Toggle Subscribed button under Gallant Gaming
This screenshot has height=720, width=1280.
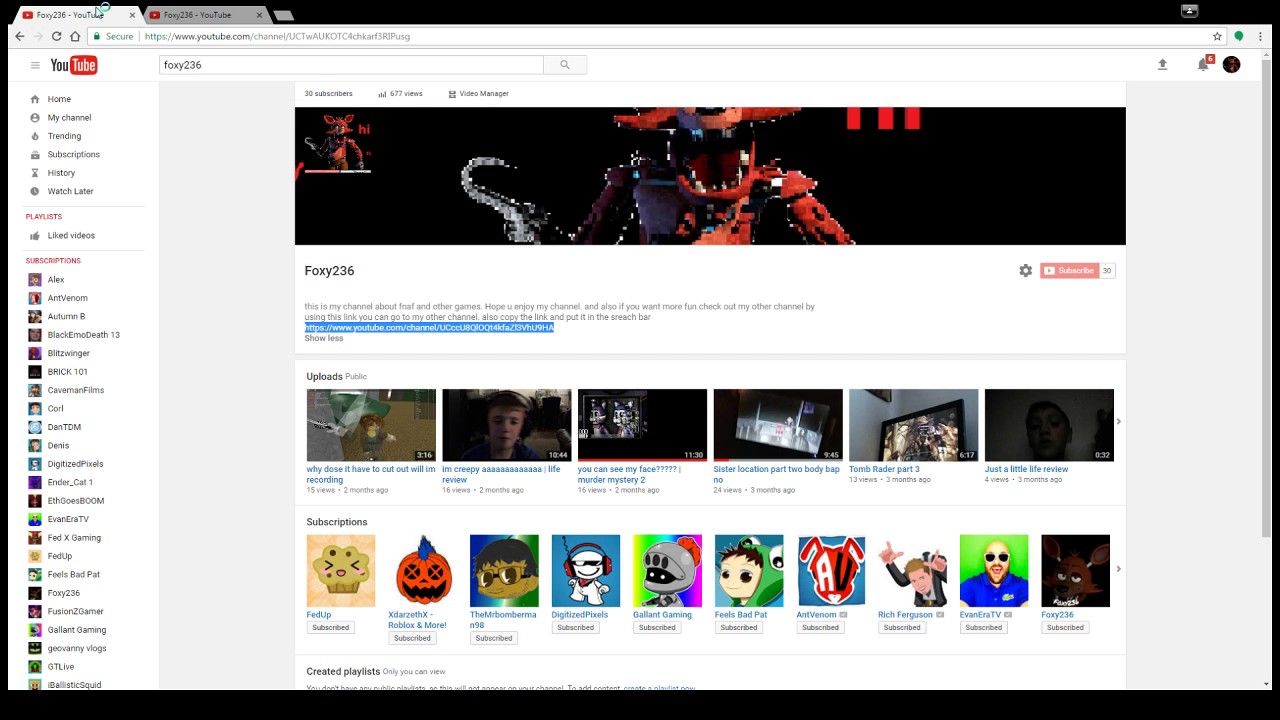tap(657, 628)
